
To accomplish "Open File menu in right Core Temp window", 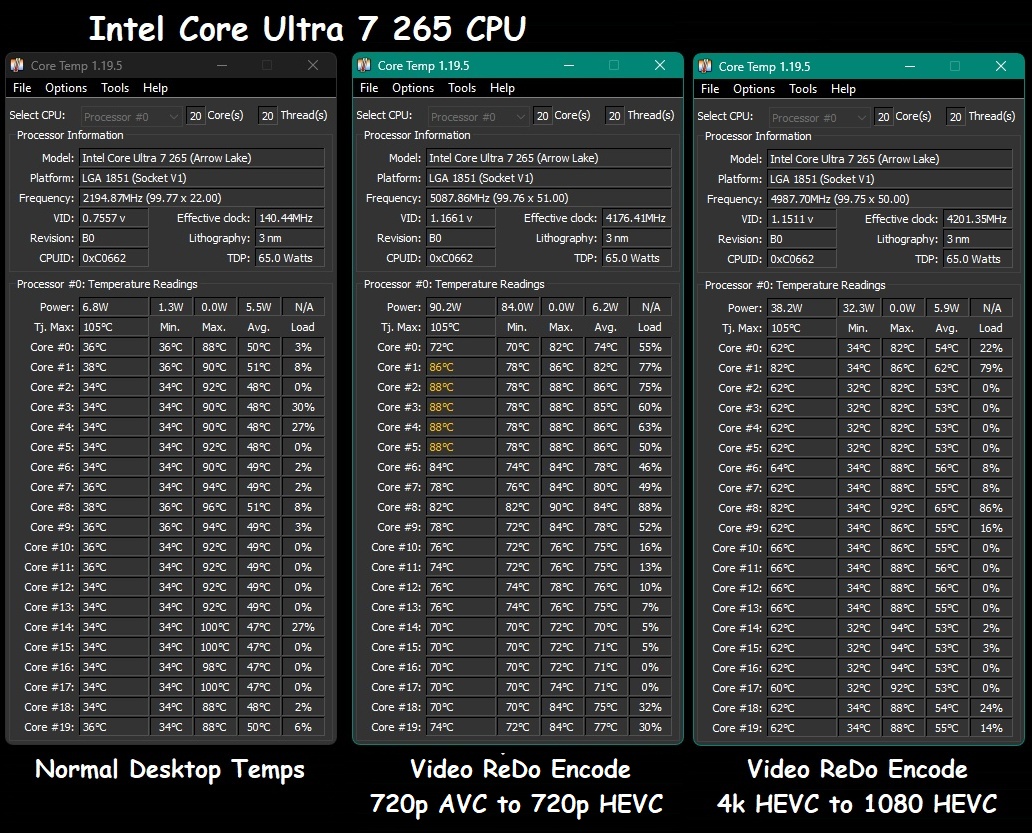I will [x=710, y=89].
